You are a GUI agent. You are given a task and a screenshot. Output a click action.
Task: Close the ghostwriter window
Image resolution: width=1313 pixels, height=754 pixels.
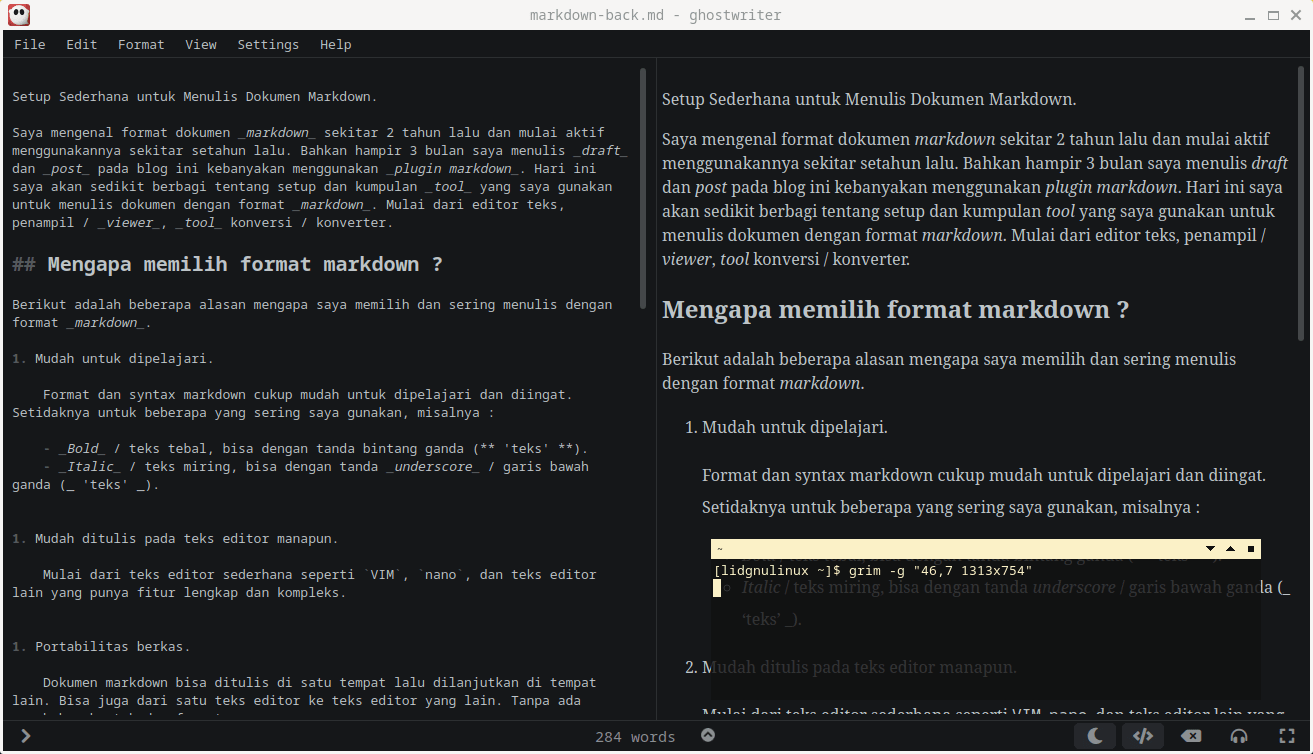point(1297,15)
